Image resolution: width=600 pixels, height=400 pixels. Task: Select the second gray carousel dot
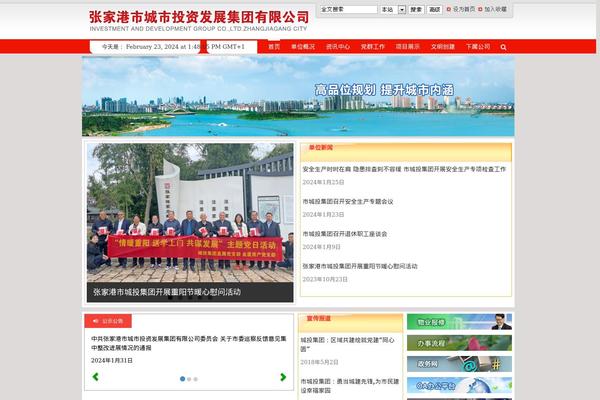click(189, 379)
